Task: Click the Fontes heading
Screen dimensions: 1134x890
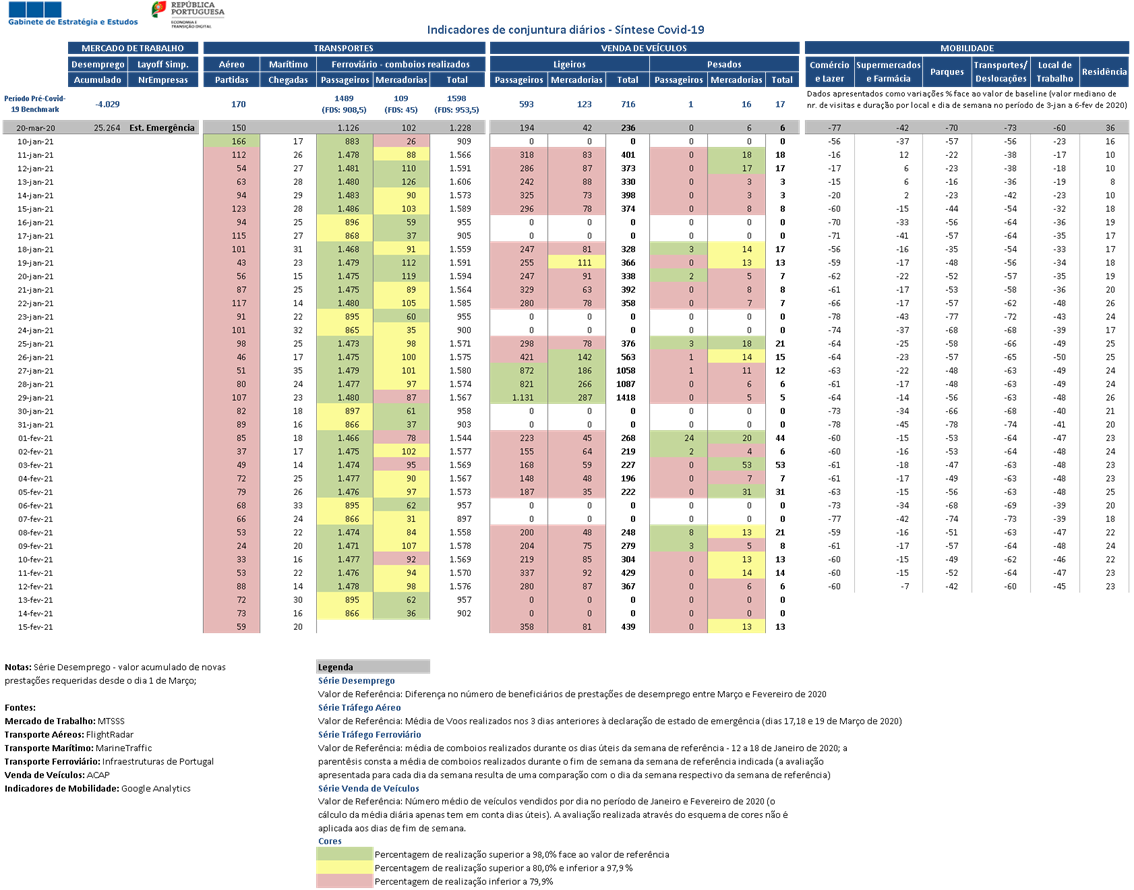Action: [20, 707]
